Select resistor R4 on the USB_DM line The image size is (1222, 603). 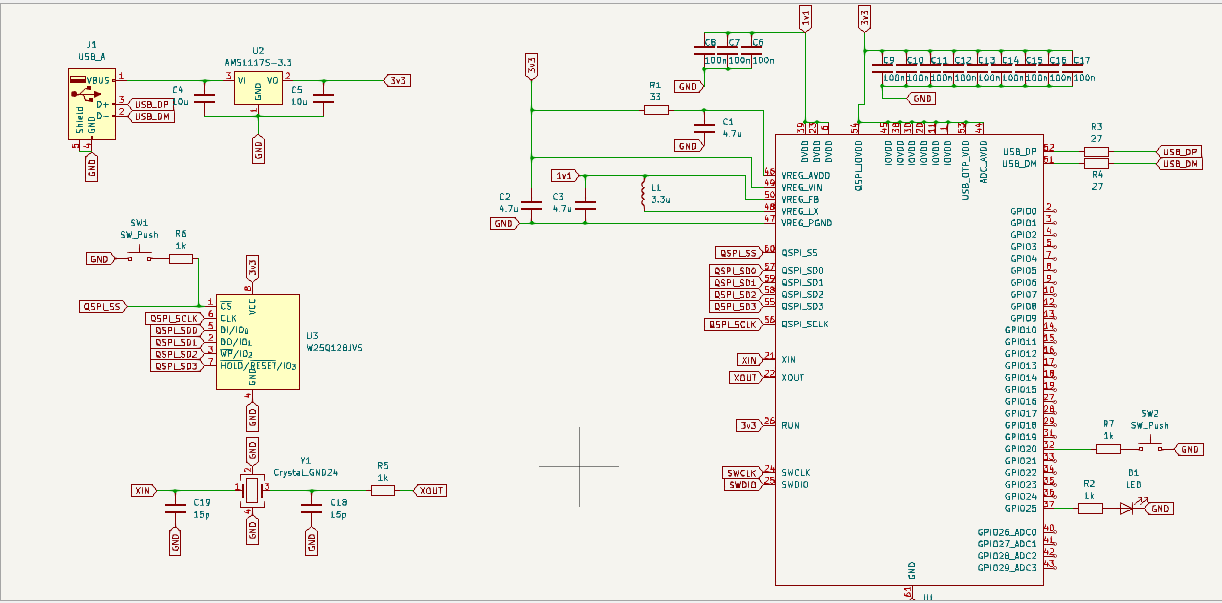1097,162
